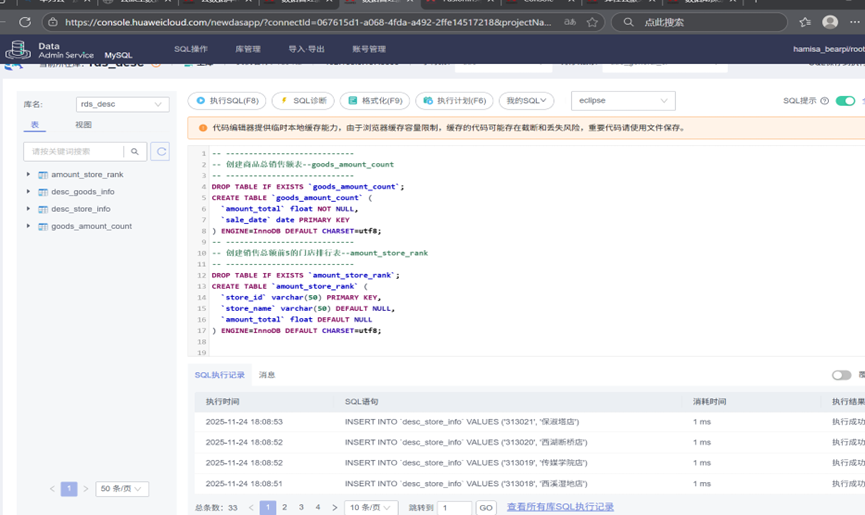Run the query with 执行SQL(F8)
The height and width of the screenshot is (515, 865).
click(227, 101)
